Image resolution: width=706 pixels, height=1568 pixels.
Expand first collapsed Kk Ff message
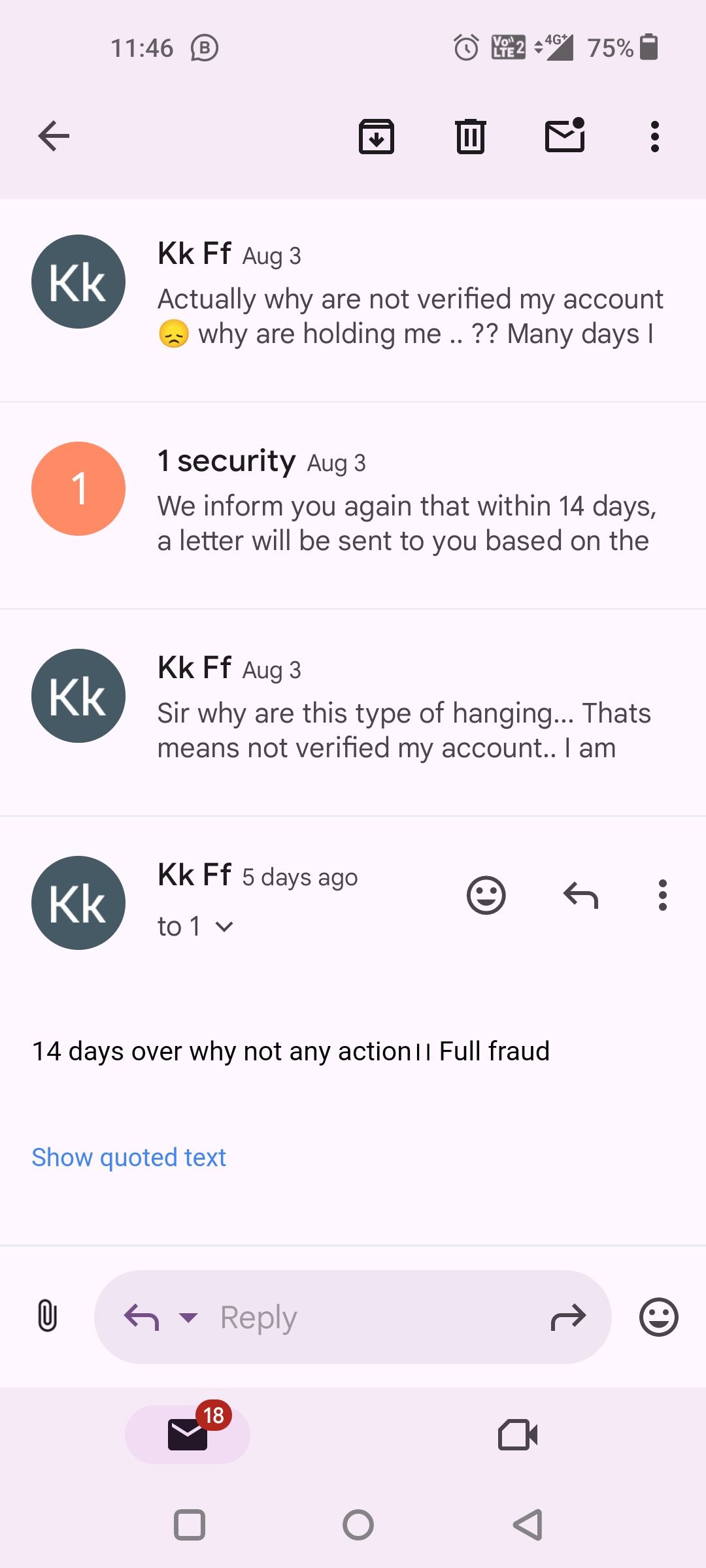(x=353, y=300)
